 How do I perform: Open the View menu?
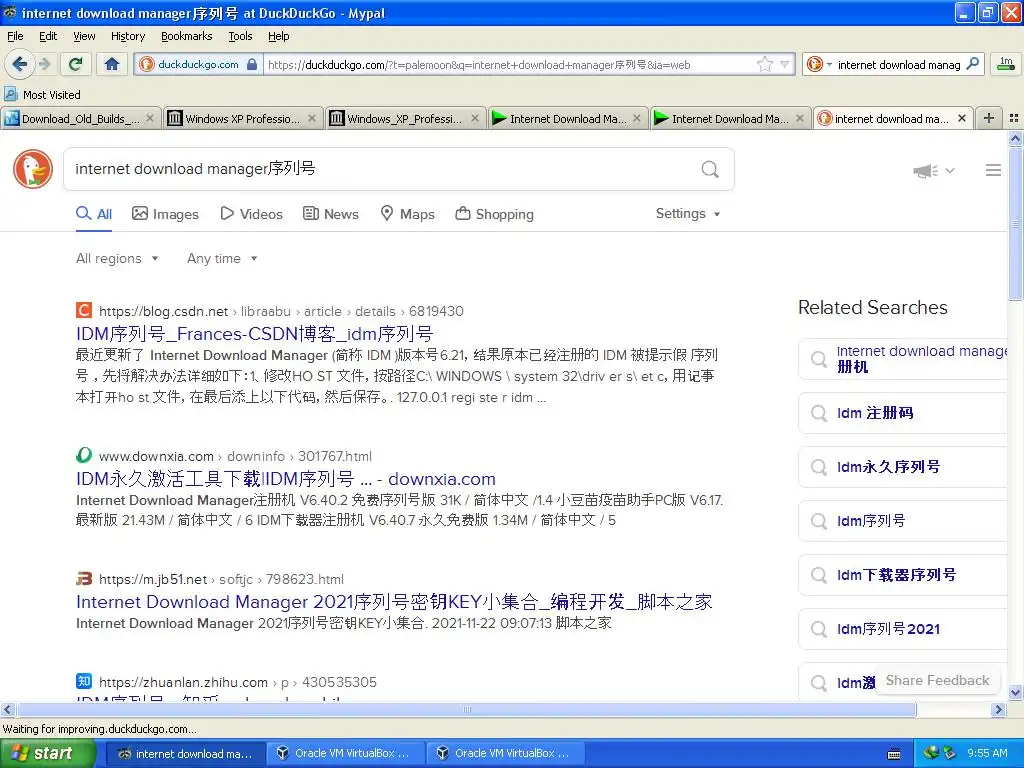click(x=84, y=36)
